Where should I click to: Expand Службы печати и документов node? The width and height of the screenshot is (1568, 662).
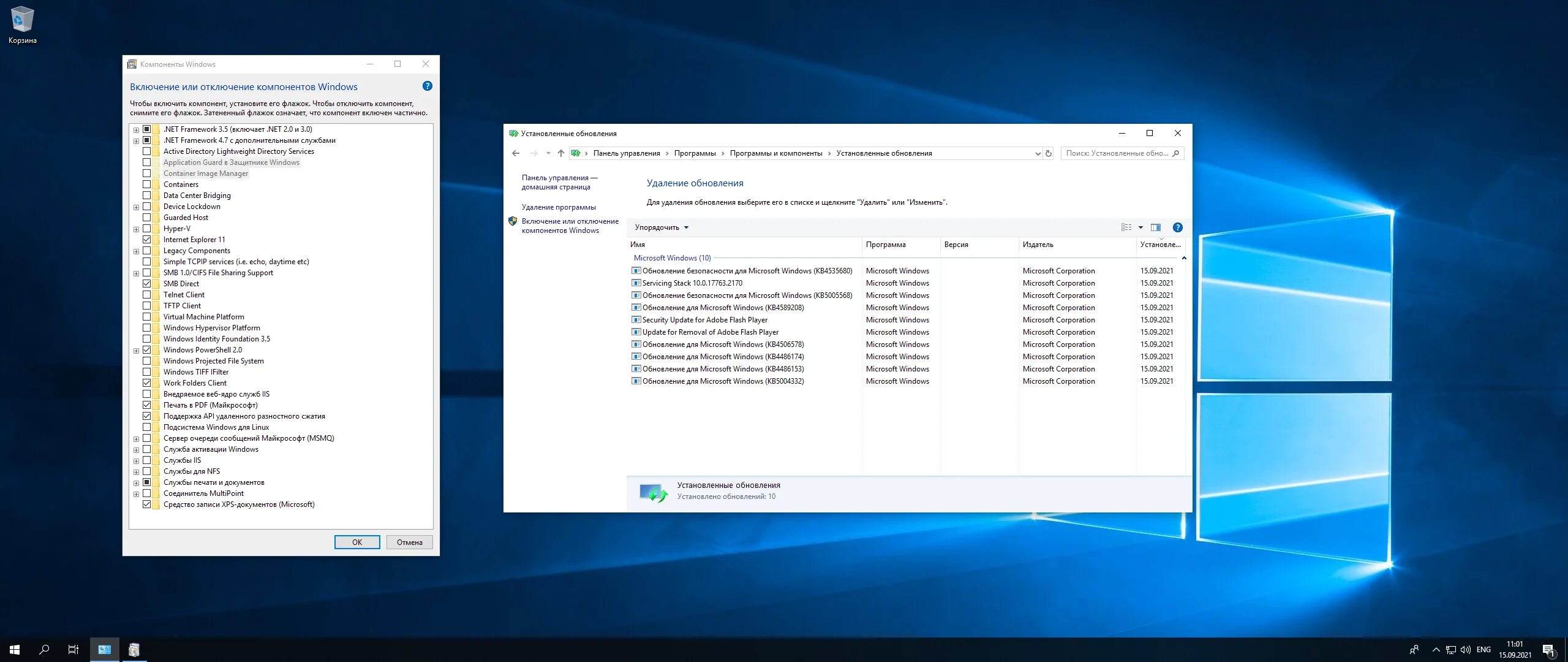136,482
